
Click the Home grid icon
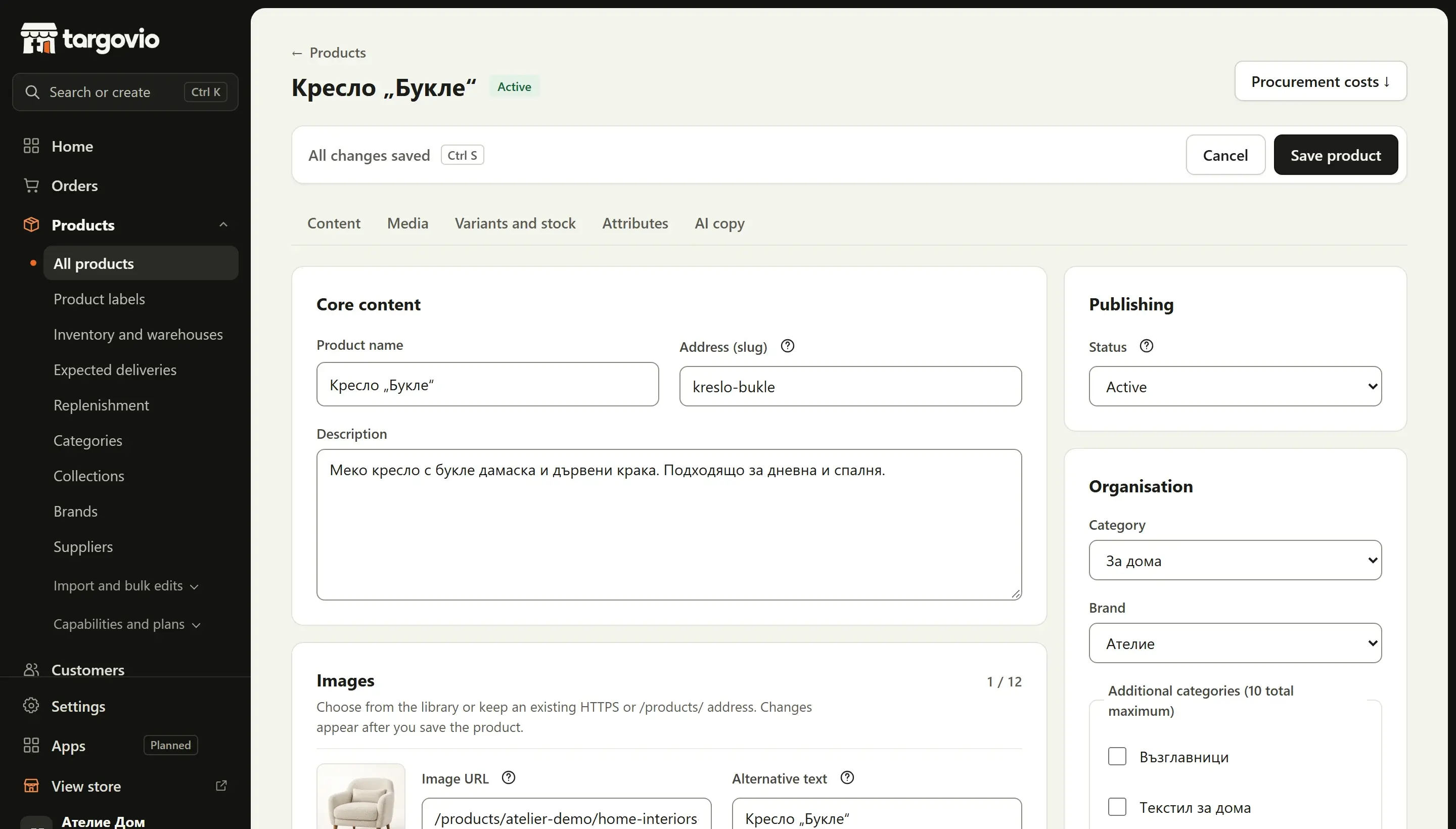(31, 146)
